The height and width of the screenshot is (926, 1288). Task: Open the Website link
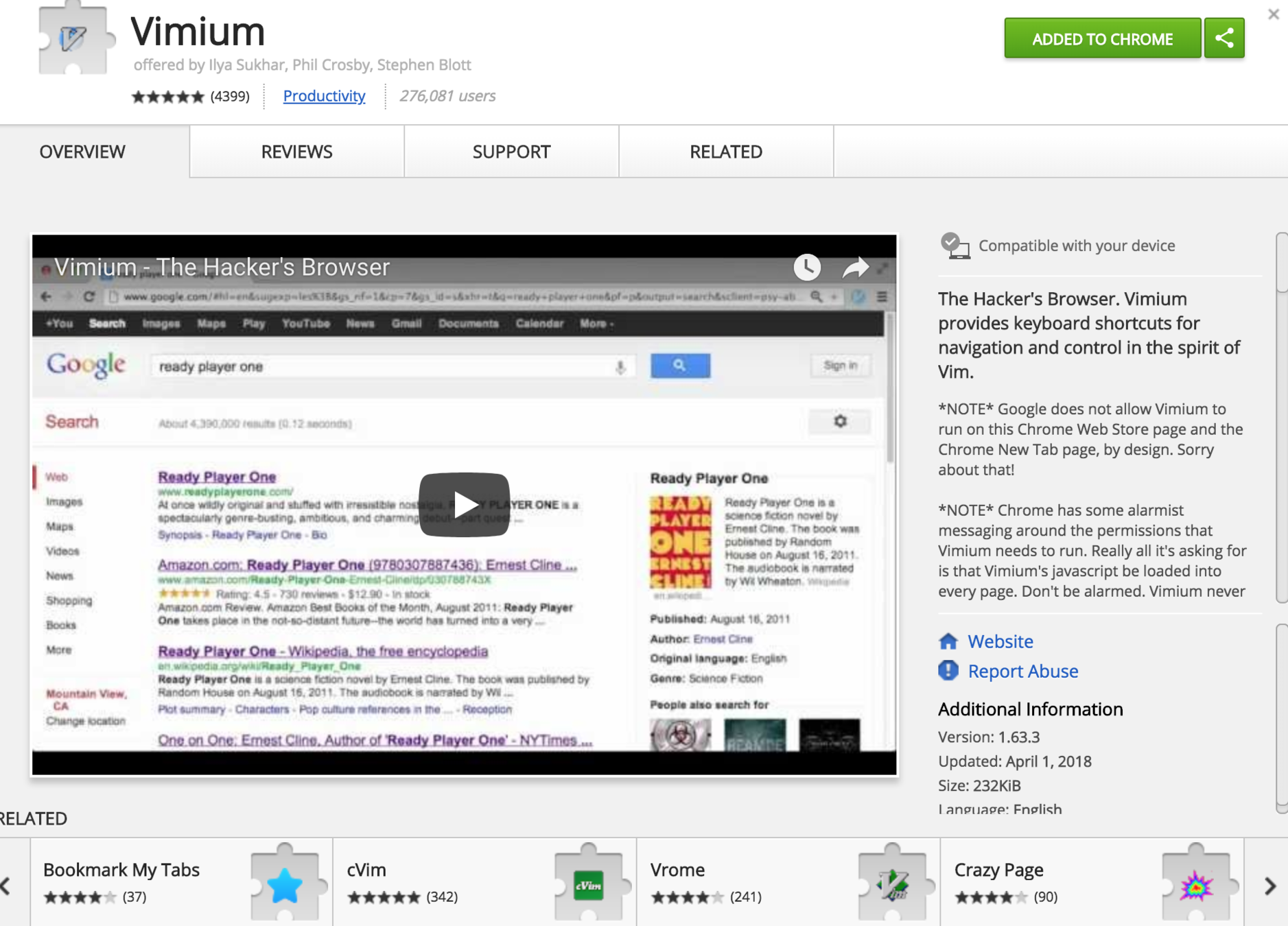pos(1000,641)
